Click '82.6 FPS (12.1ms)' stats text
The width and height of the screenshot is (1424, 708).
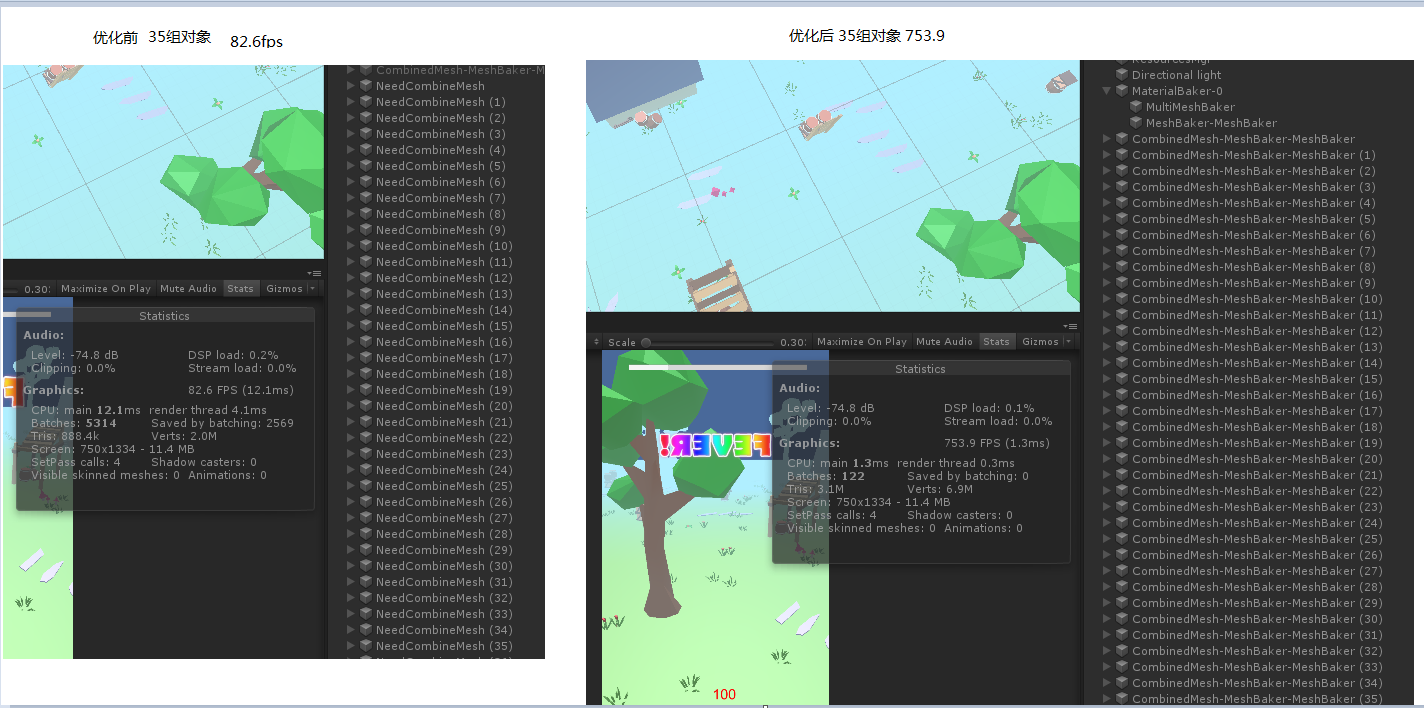click(x=241, y=390)
